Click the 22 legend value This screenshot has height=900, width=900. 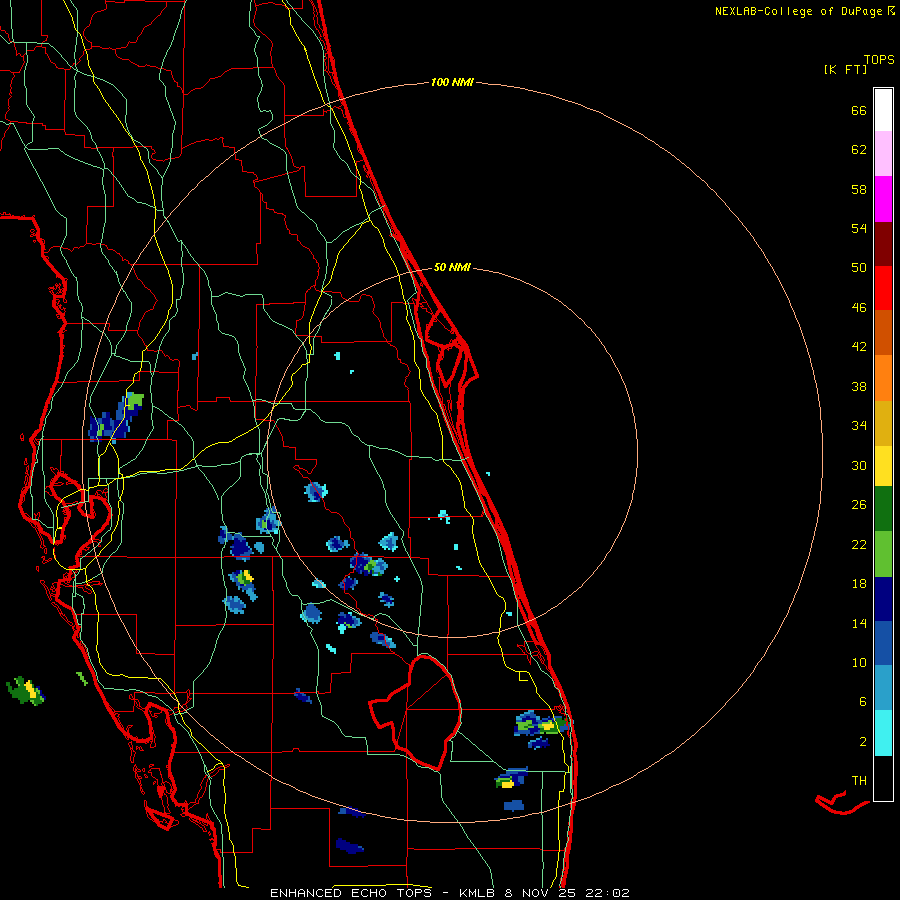[x=859, y=544]
